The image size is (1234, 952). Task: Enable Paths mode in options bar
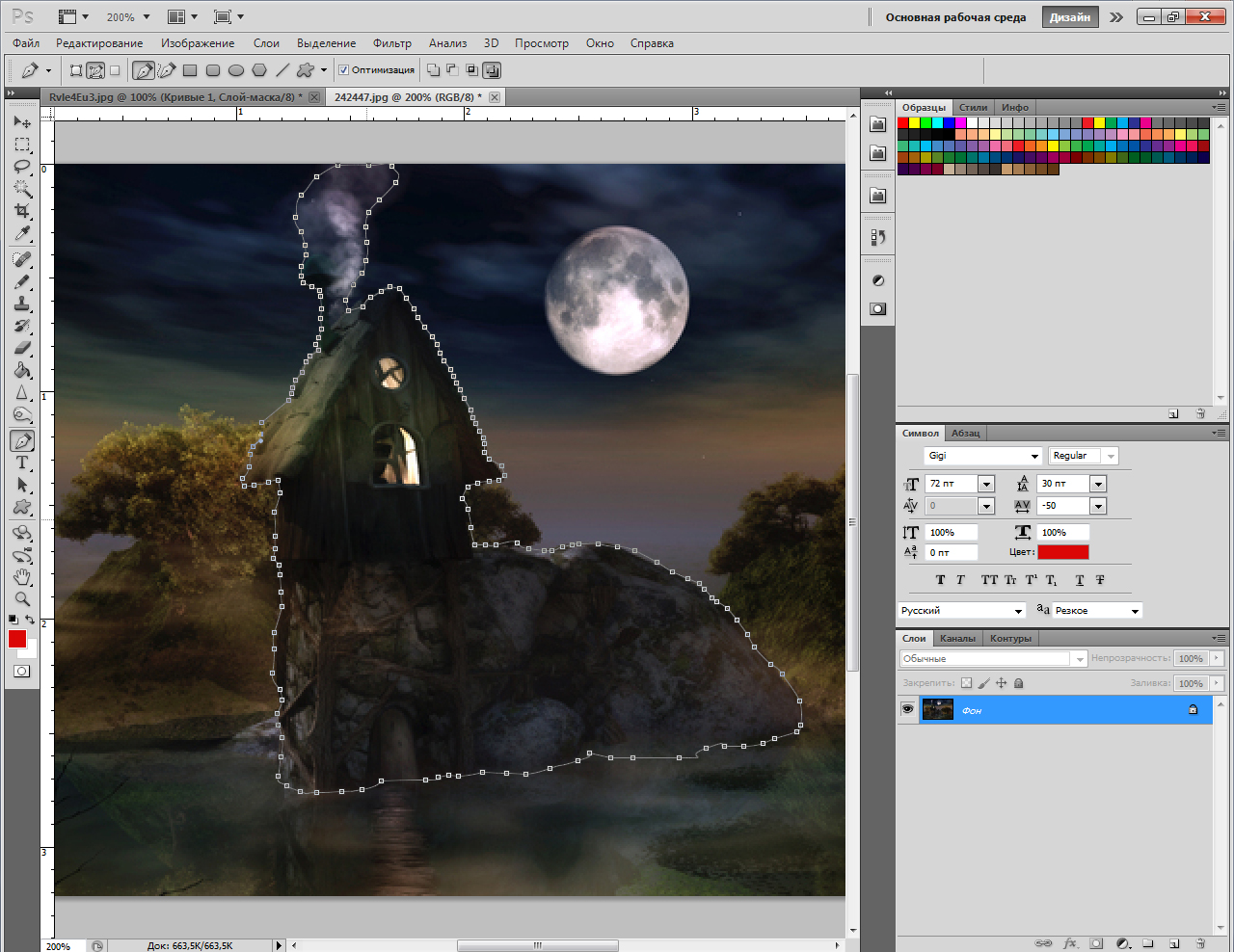(x=95, y=70)
